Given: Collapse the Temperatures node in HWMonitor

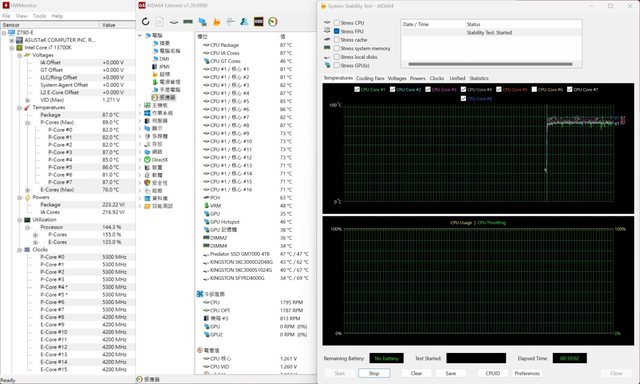Looking at the screenshot, I should click(20, 108).
